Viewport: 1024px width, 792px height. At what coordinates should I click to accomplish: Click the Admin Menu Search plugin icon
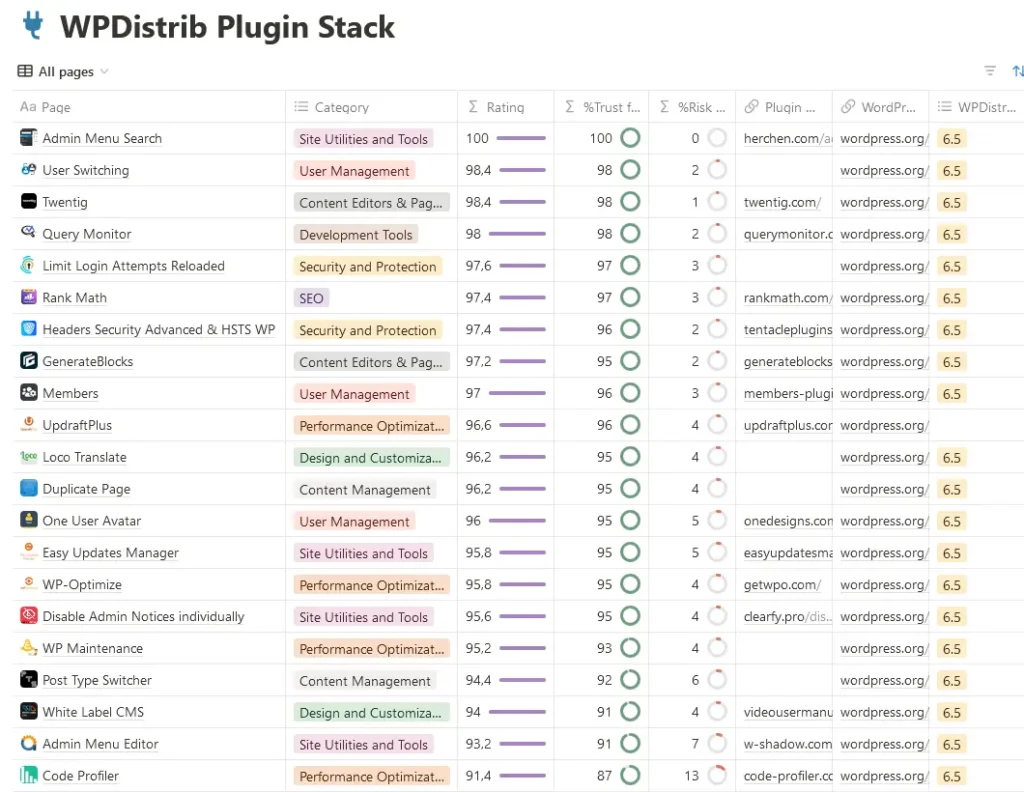29,138
